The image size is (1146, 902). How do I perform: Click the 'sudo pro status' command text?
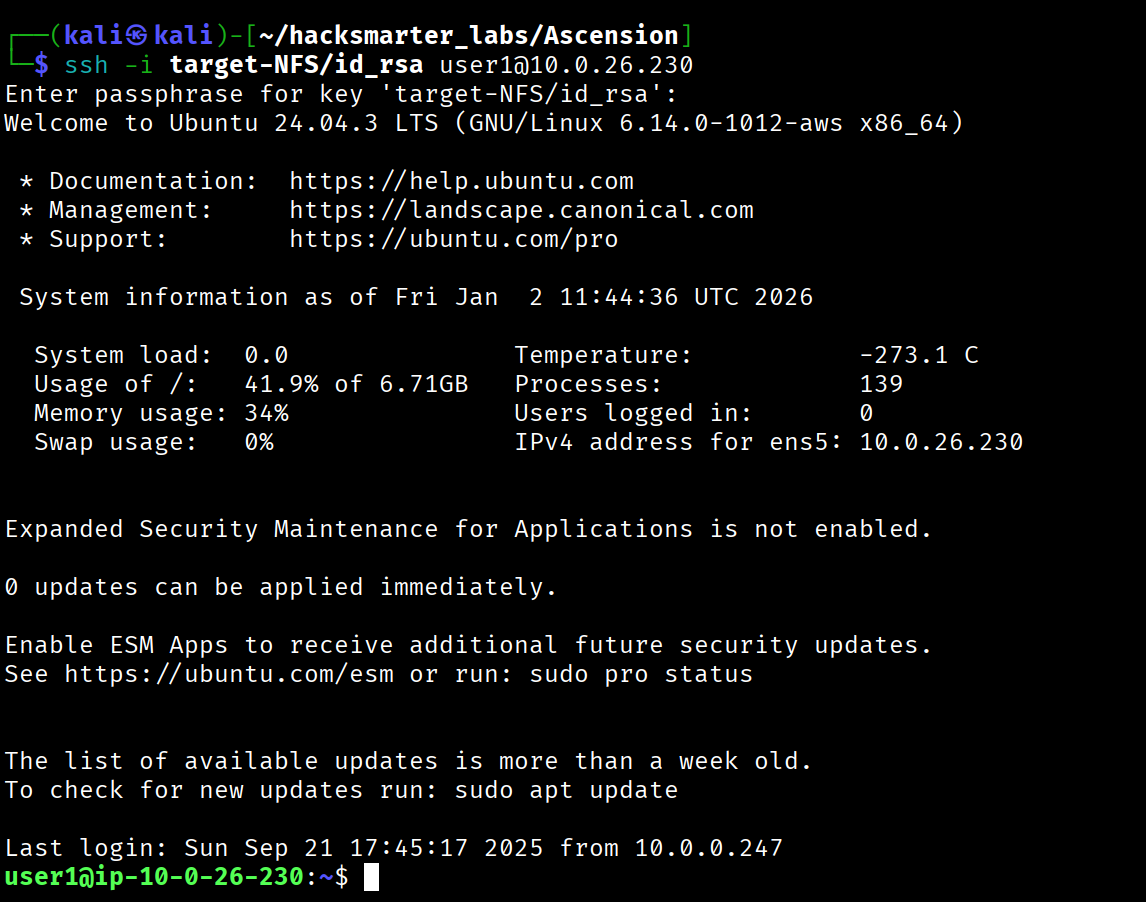tap(641, 674)
